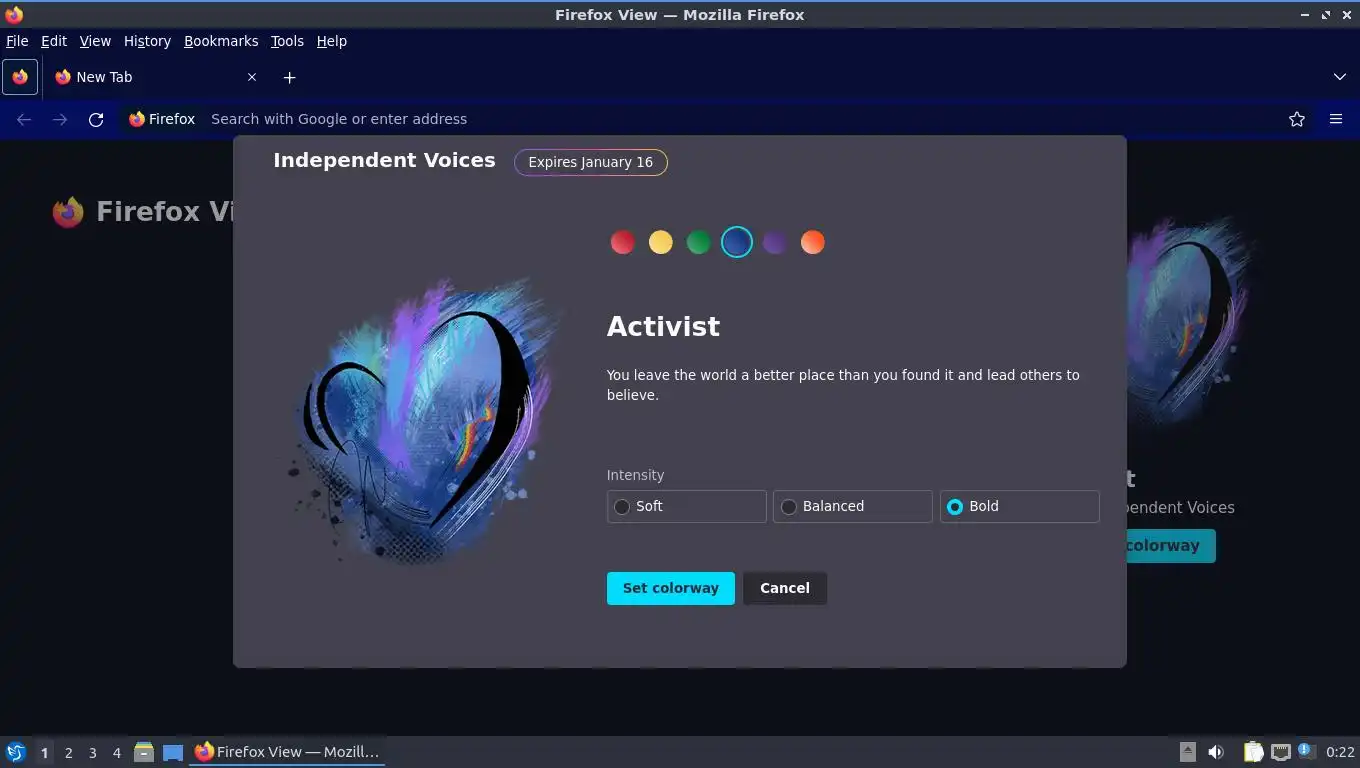Image resolution: width=1360 pixels, height=768 pixels.
Task: Open the Edit menu
Action: 54,41
